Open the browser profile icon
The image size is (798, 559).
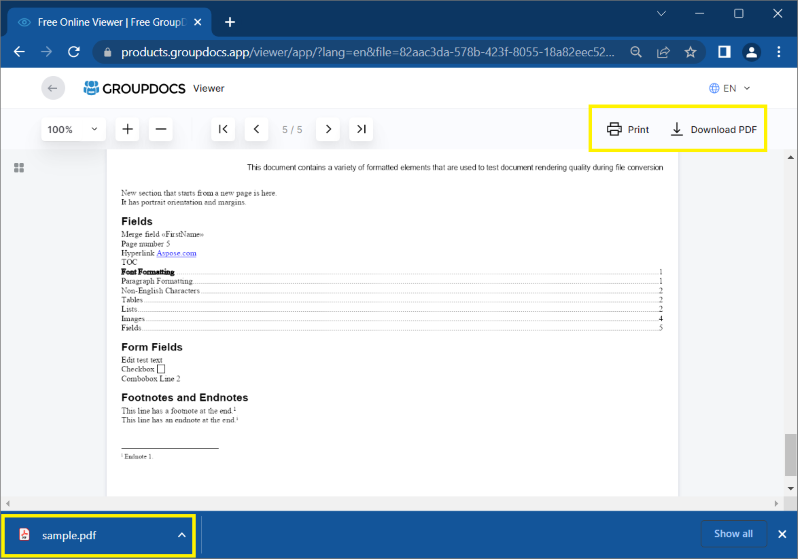(752, 52)
